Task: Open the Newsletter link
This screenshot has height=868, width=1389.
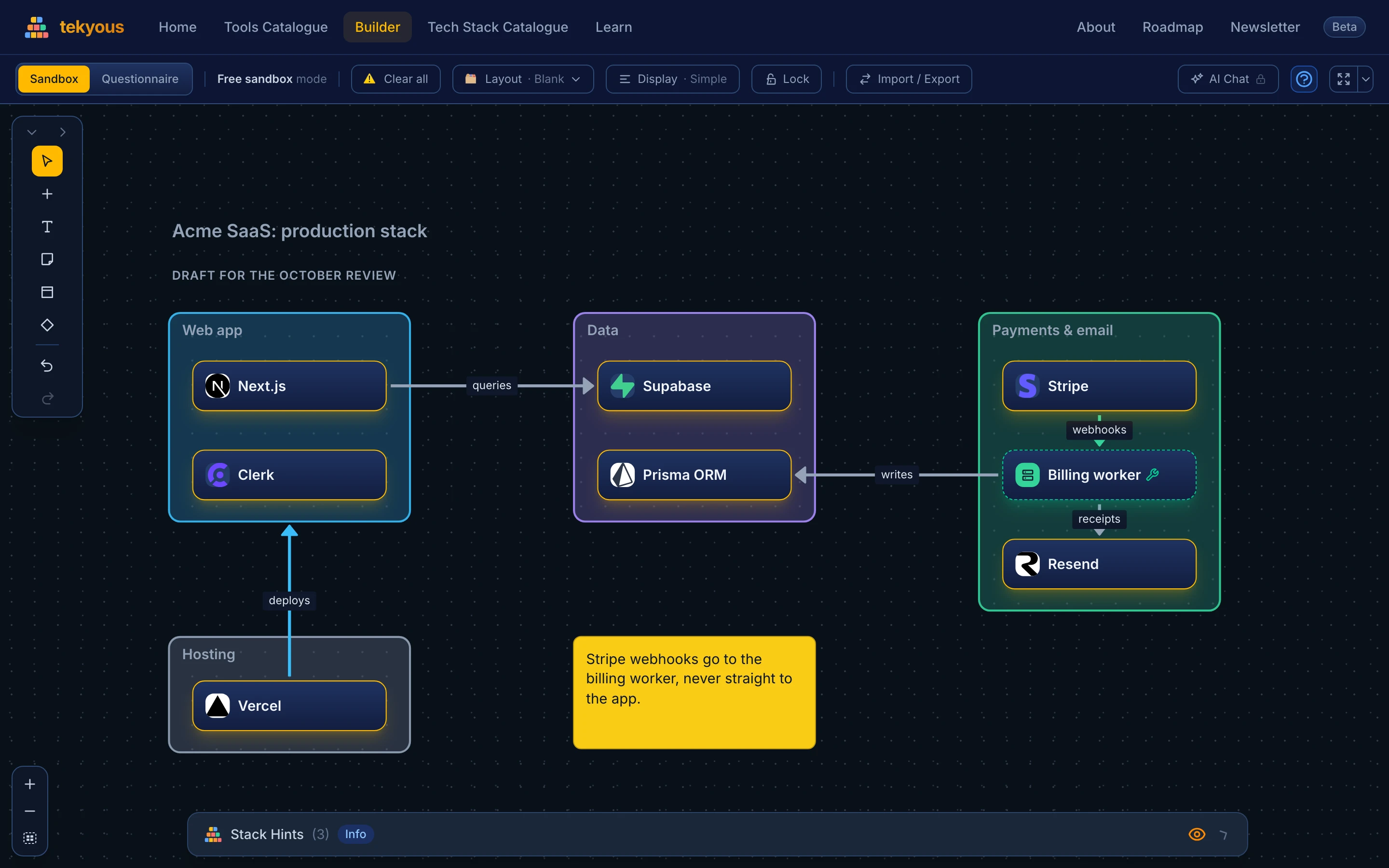Action: pyautogui.click(x=1265, y=27)
